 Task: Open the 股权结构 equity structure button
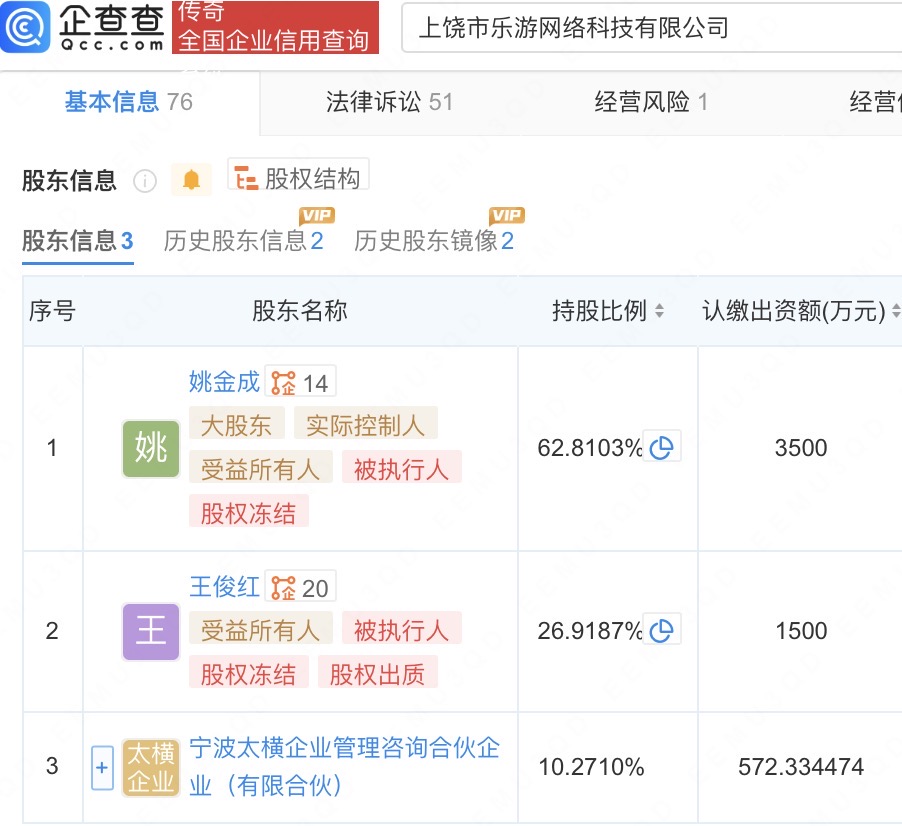click(x=298, y=178)
